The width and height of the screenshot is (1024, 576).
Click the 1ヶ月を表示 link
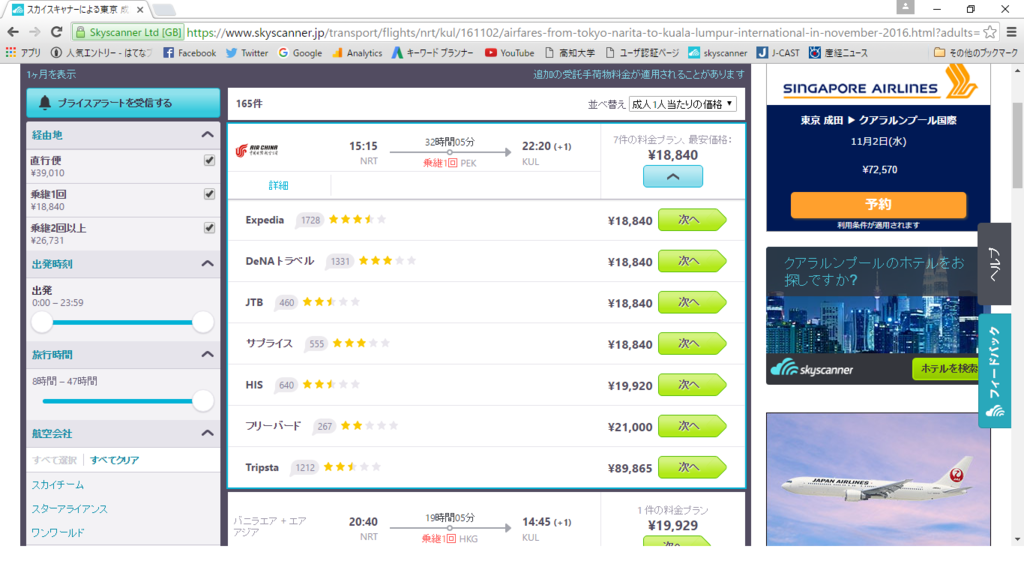point(51,74)
